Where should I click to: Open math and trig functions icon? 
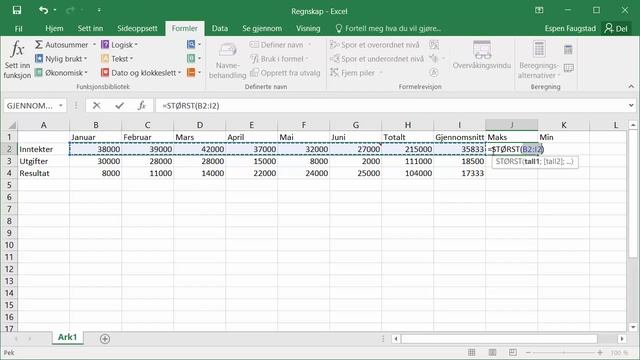(x=194, y=59)
